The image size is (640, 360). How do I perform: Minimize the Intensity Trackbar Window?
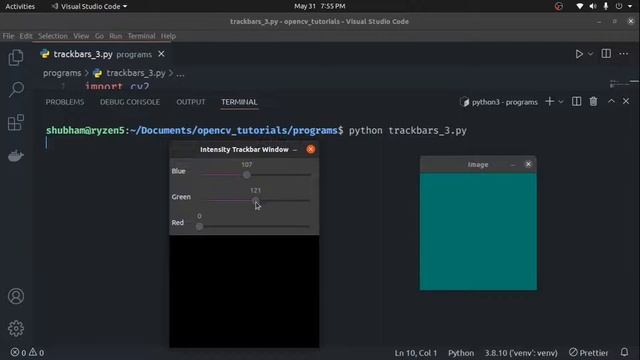(295, 150)
